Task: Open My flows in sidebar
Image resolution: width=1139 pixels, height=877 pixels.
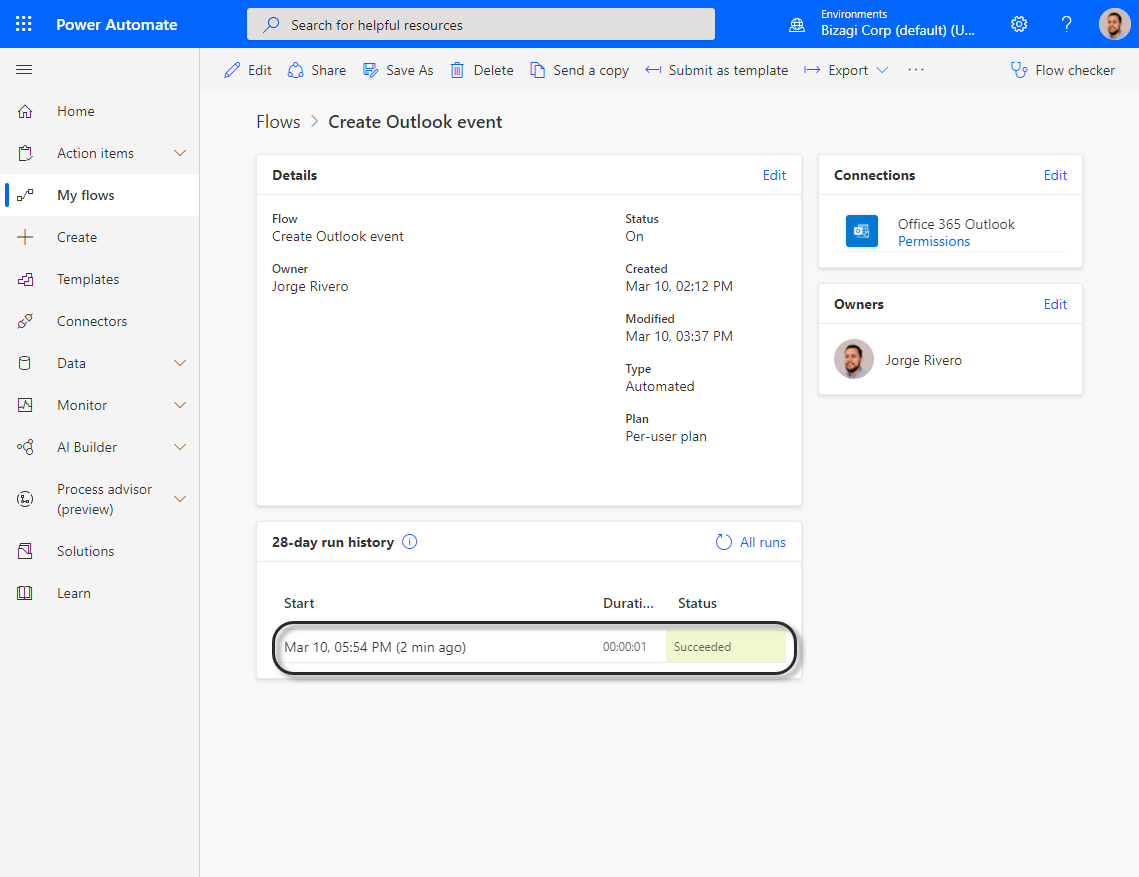Action: [x=86, y=195]
